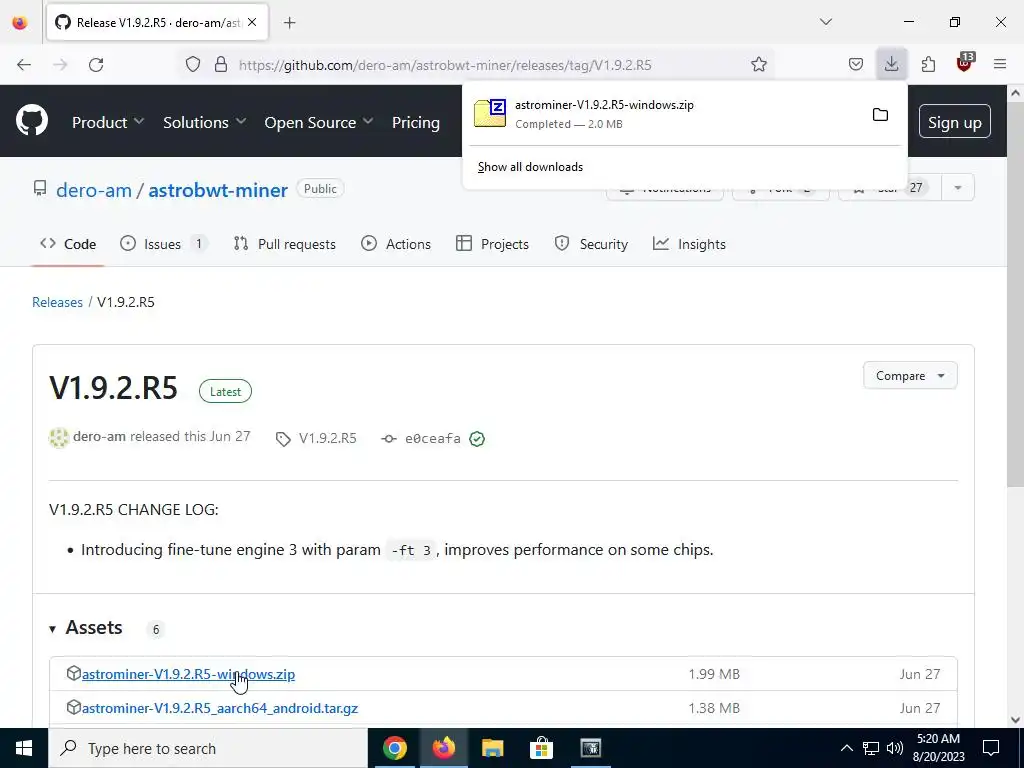1024x768 pixels.
Task: Open File Explorer from the taskbar
Action: [492, 748]
